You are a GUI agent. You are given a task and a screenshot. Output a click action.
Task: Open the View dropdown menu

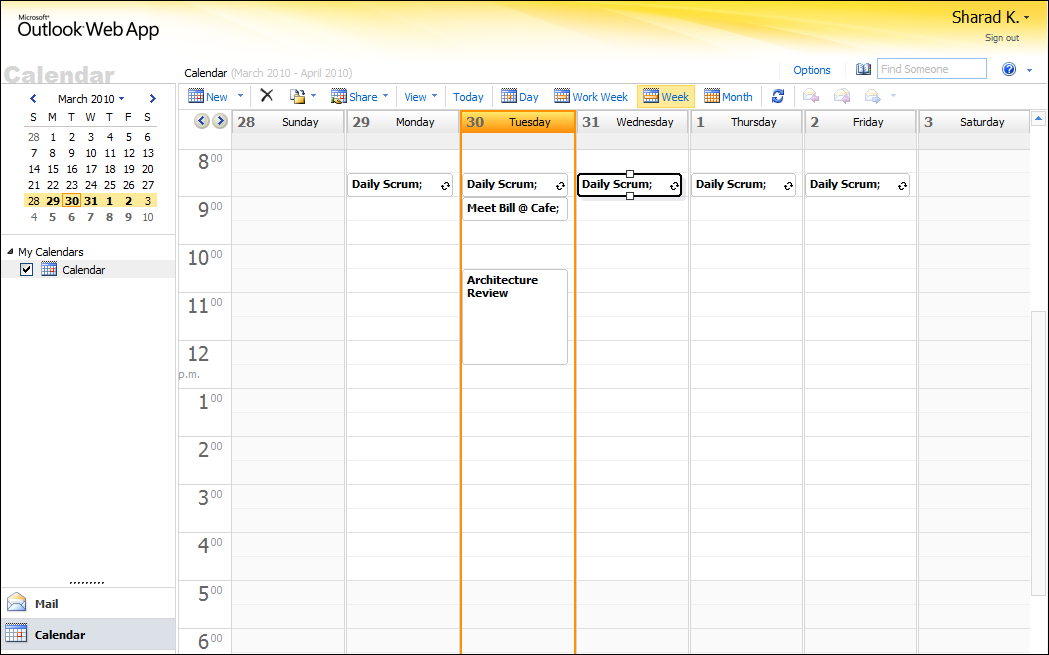(x=420, y=97)
